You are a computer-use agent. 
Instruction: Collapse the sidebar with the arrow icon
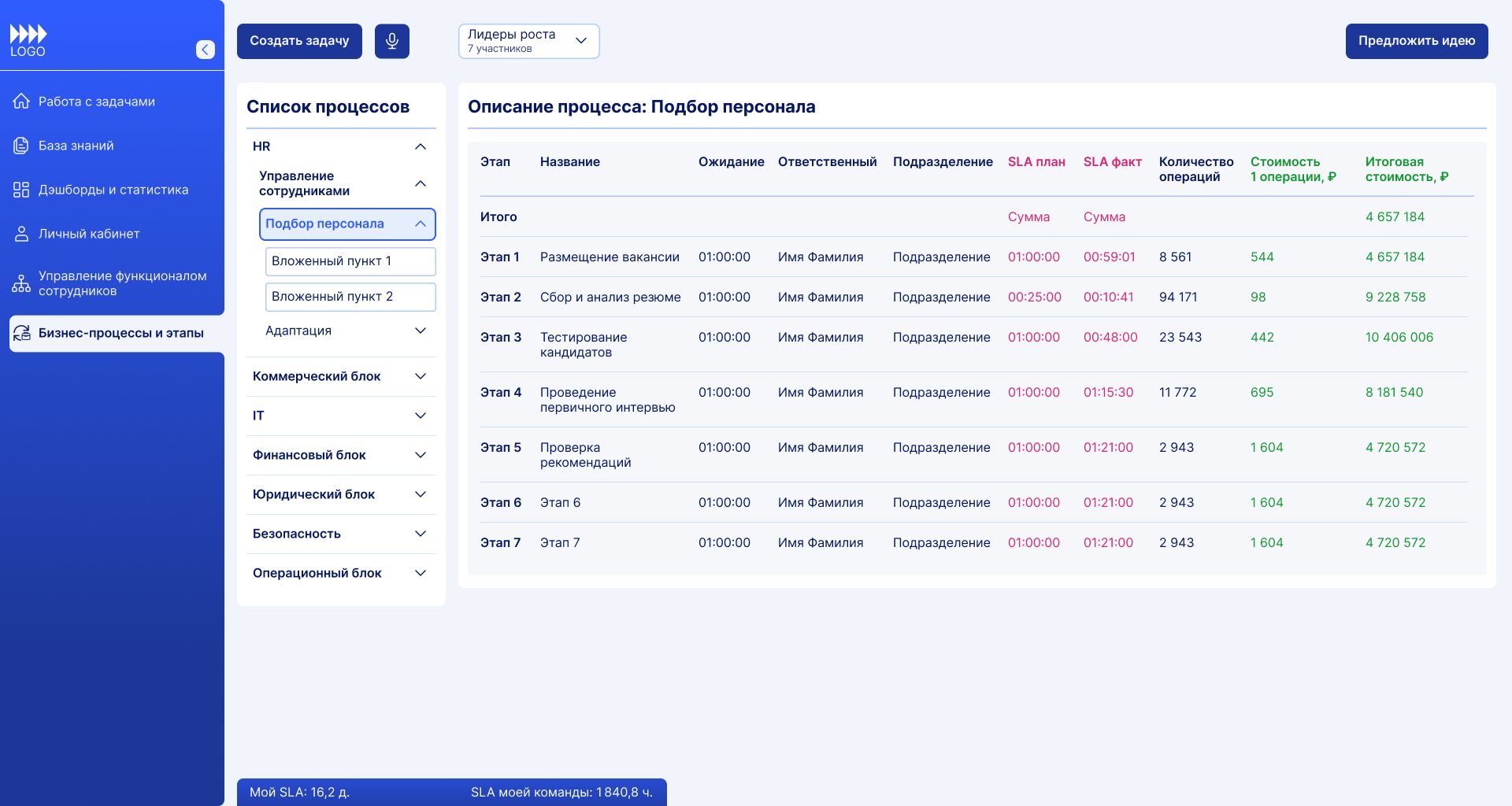coord(205,50)
